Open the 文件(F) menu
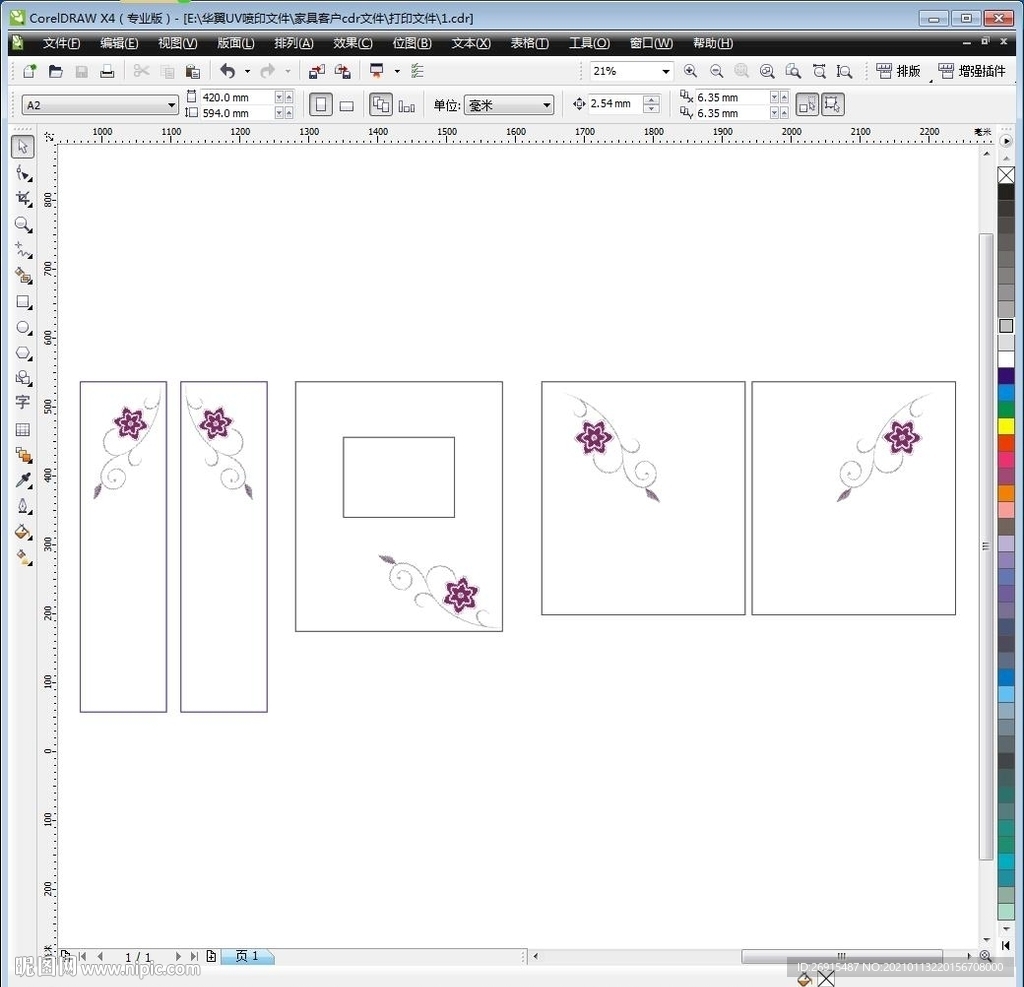The image size is (1024, 987). (61, 43)
